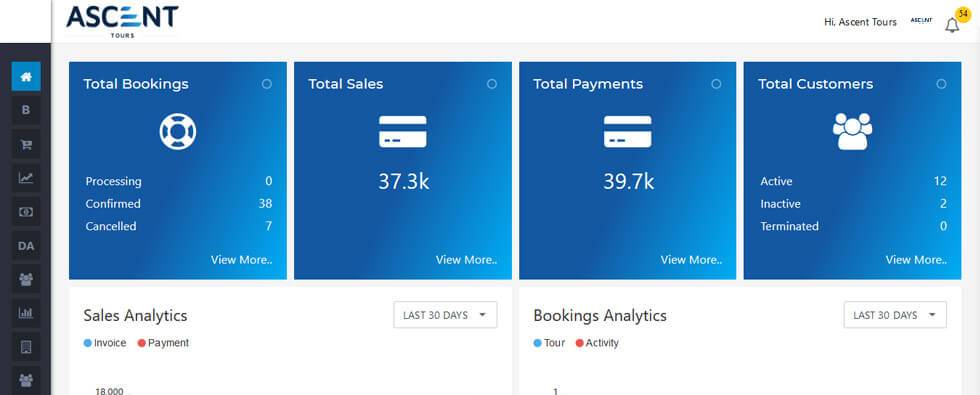Image resolution: width=980 pixels, height=395 pixels.
Task: Toggle the Invoice legend blue dot
Action: (x=88, y=343)
